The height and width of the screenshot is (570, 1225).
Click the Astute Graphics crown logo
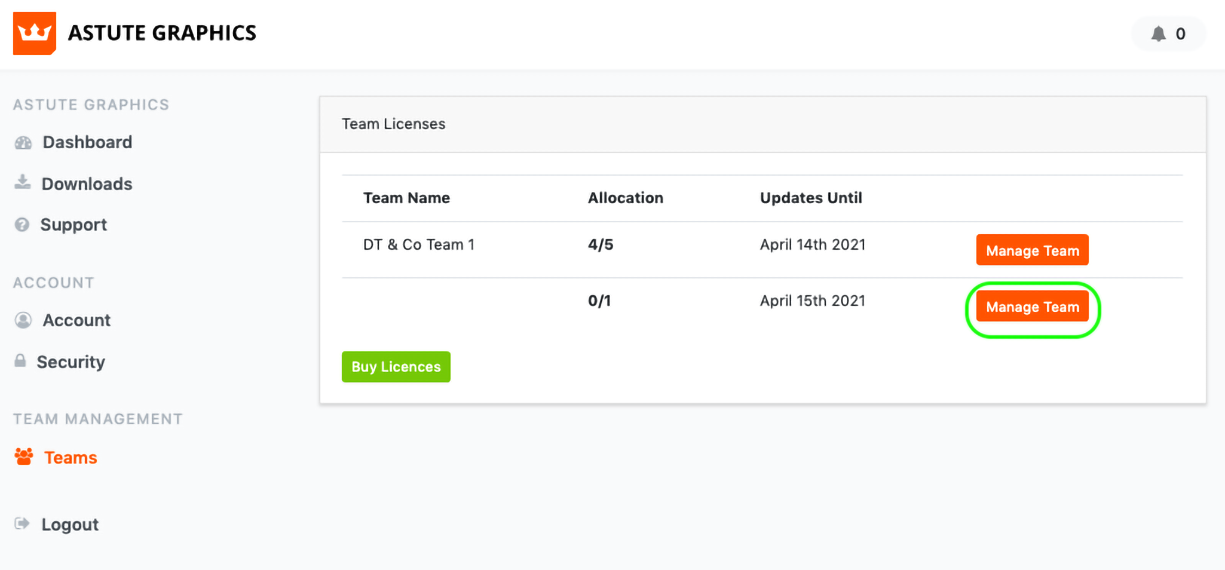click(x=33, y=34)
